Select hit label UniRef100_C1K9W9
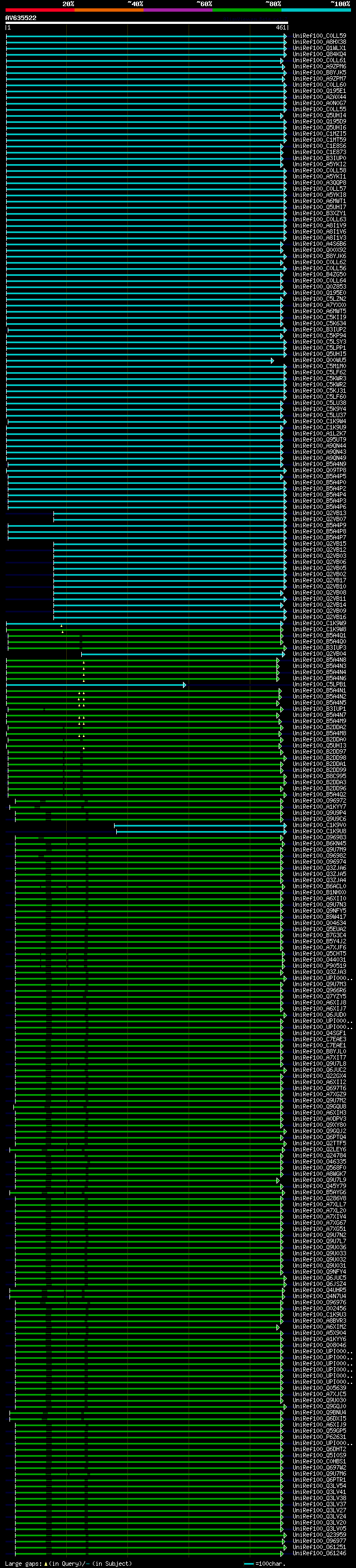 click(x=319, y=624)
